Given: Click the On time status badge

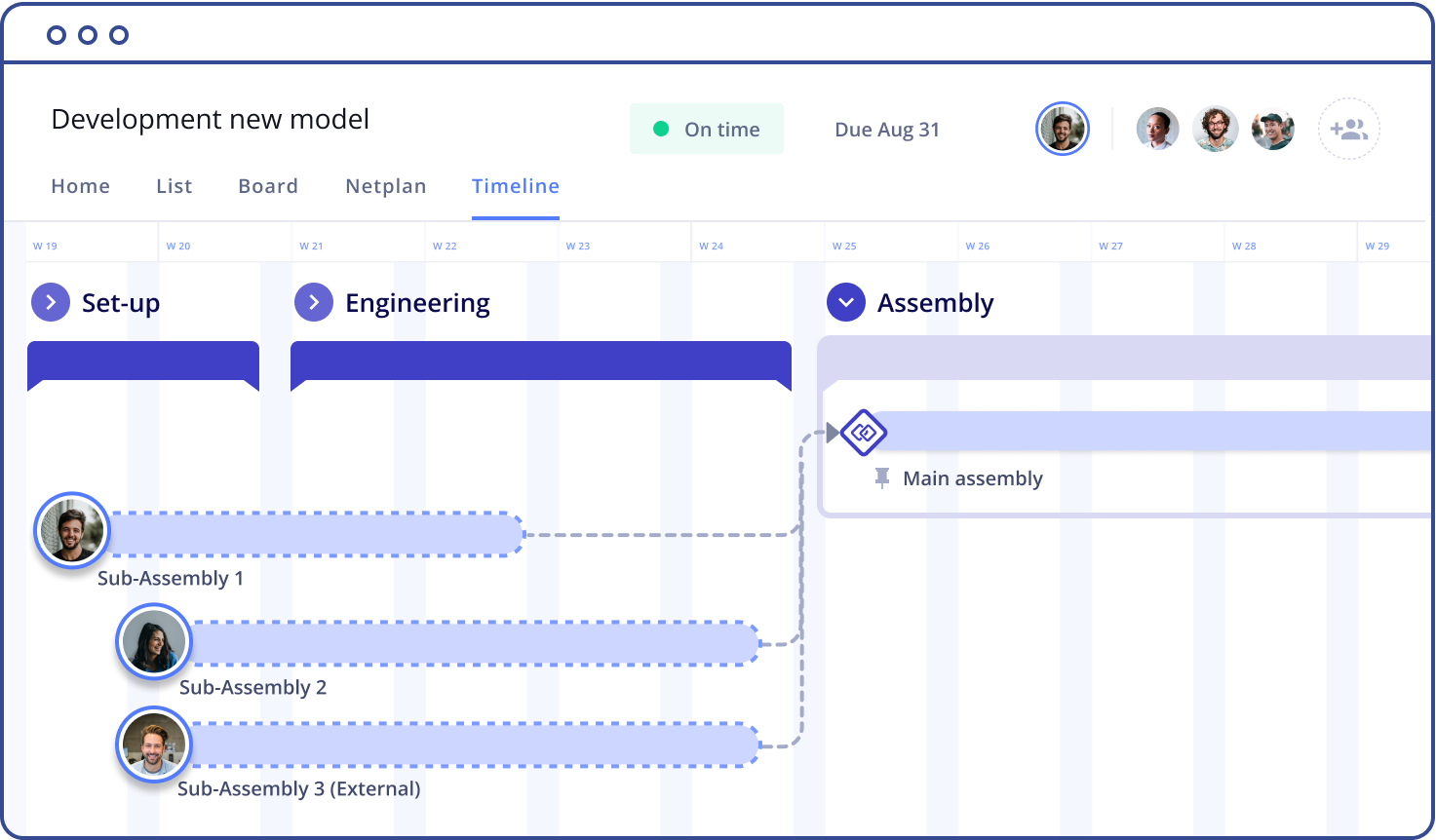Looking at the screenshot, I should click(x=707, y=129).
